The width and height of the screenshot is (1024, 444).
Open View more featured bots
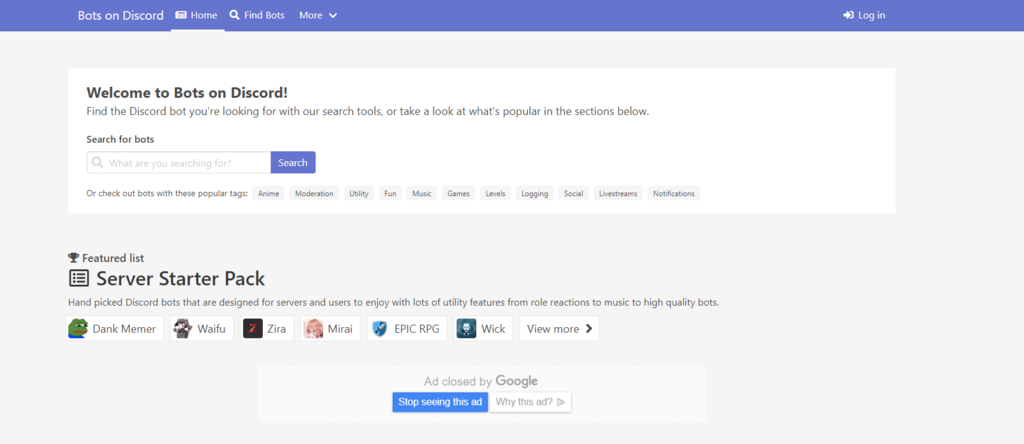coord(558,329)
